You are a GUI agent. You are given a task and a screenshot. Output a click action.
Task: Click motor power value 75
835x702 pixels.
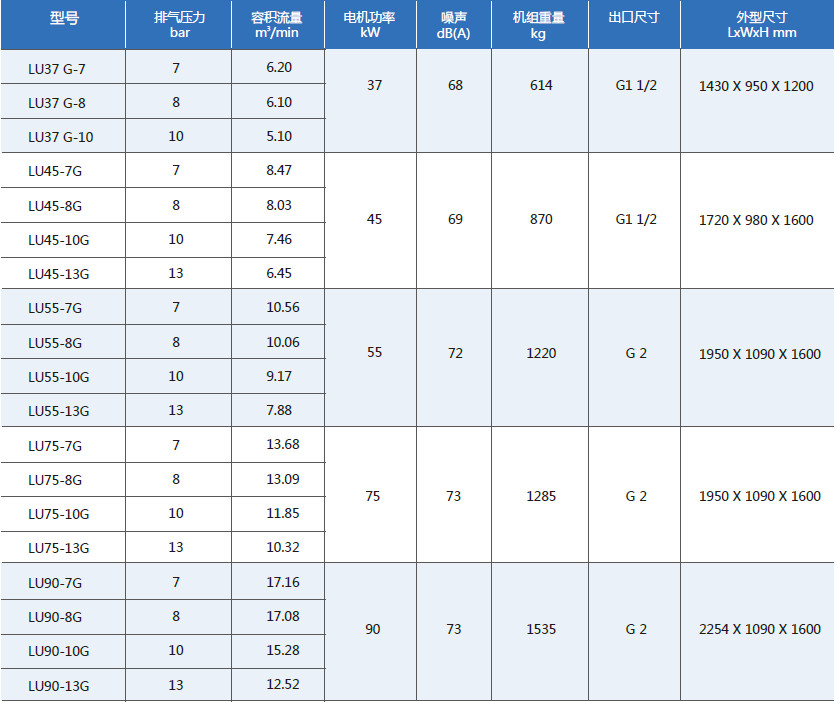click(x=373, y=496)
